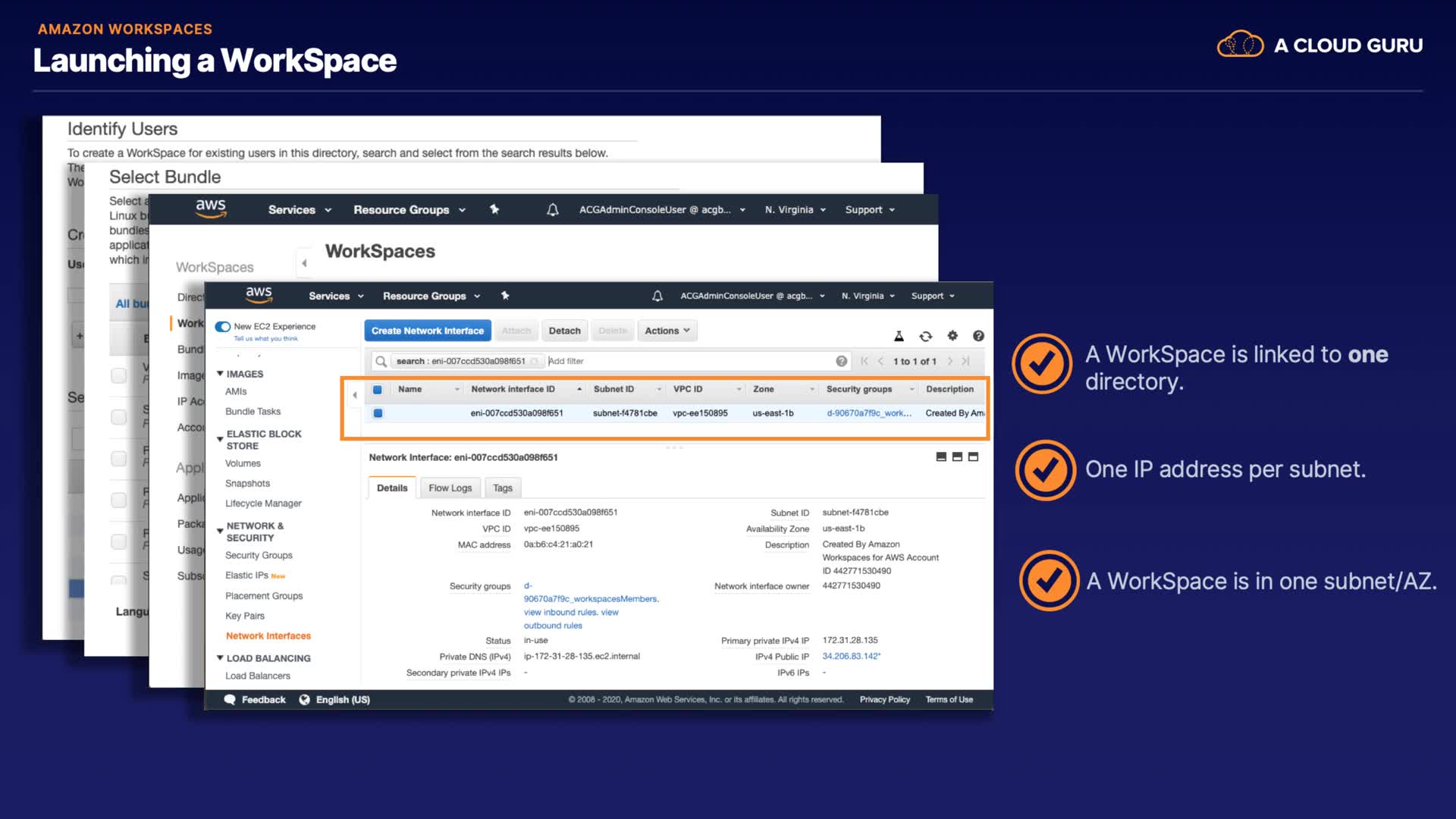The image size is (1456, 819).
Task: Click the notification bell in front console
Action: [657, 296]
